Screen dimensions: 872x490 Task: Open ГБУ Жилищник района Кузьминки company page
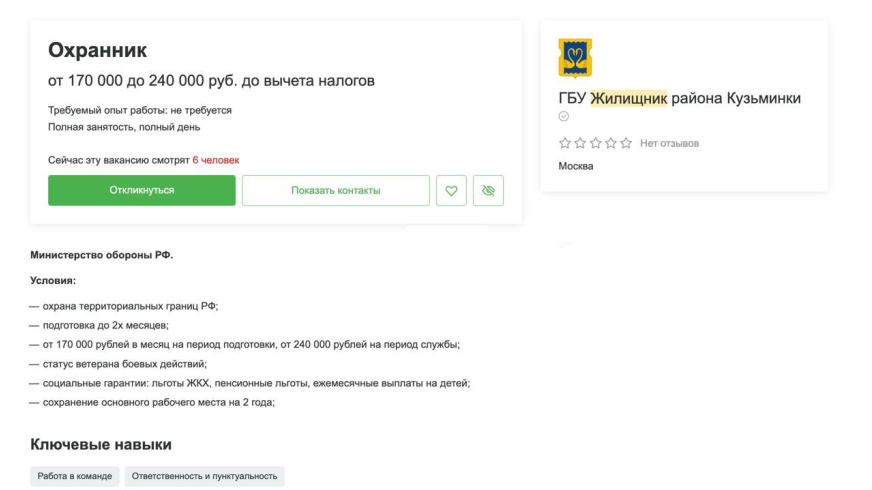tap(680, 98)
